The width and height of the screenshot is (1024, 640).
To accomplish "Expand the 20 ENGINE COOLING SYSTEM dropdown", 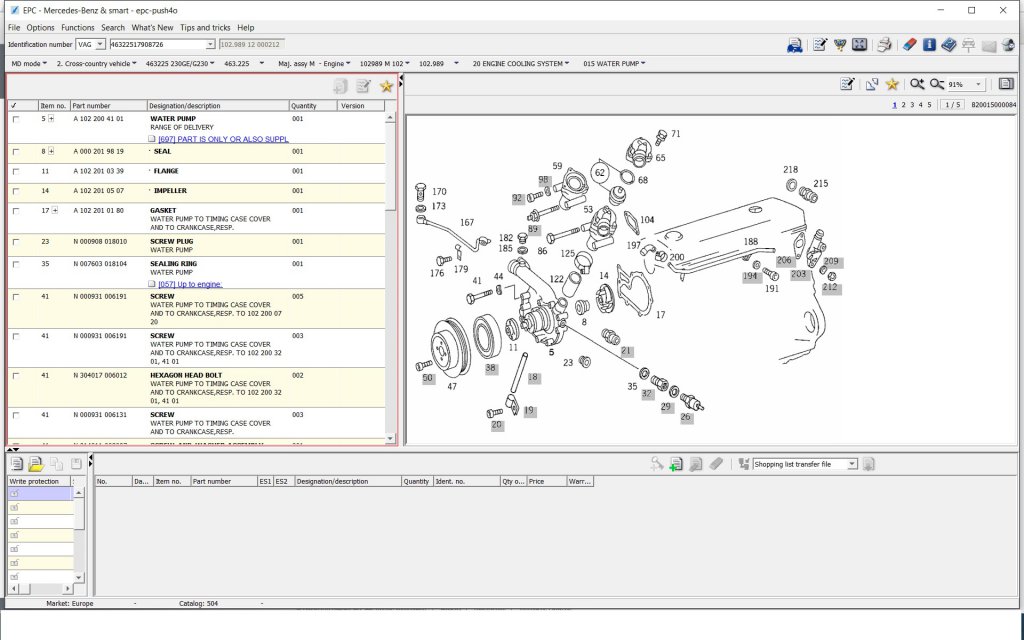I will pos(518,63).
